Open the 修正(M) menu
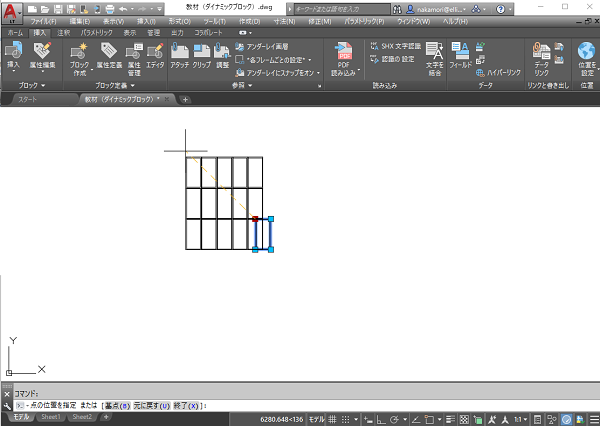Viewport: 600px width, 426px height. (320, 21)
